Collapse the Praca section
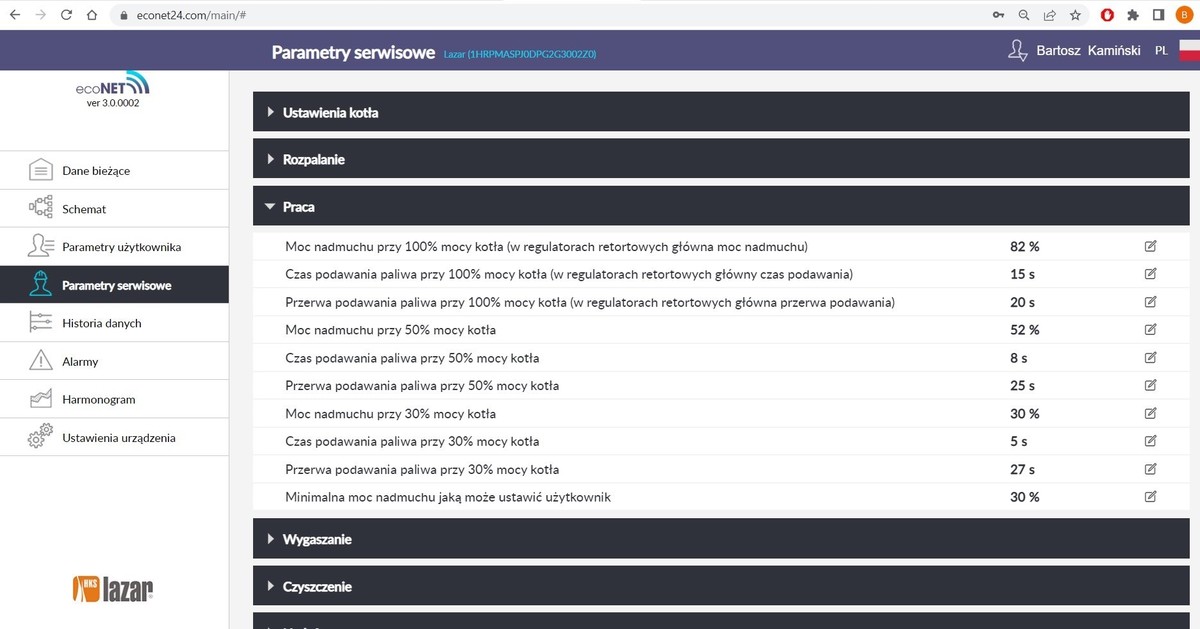Image resolution: width=1200 pixels, height=629 pixels. (x=299, y=207)
